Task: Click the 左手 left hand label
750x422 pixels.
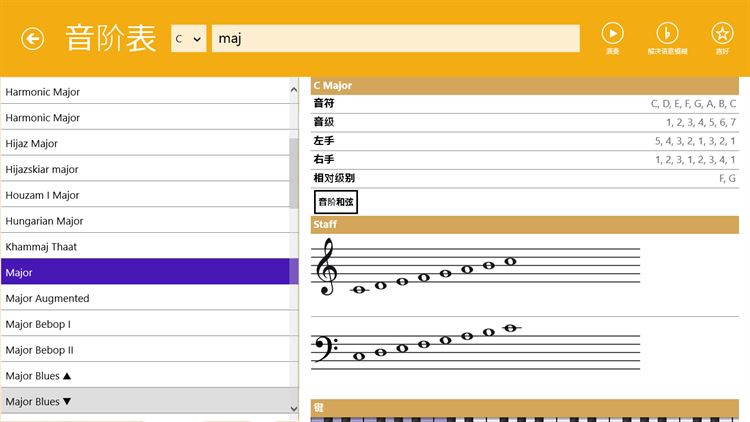Action: (324, 141)
